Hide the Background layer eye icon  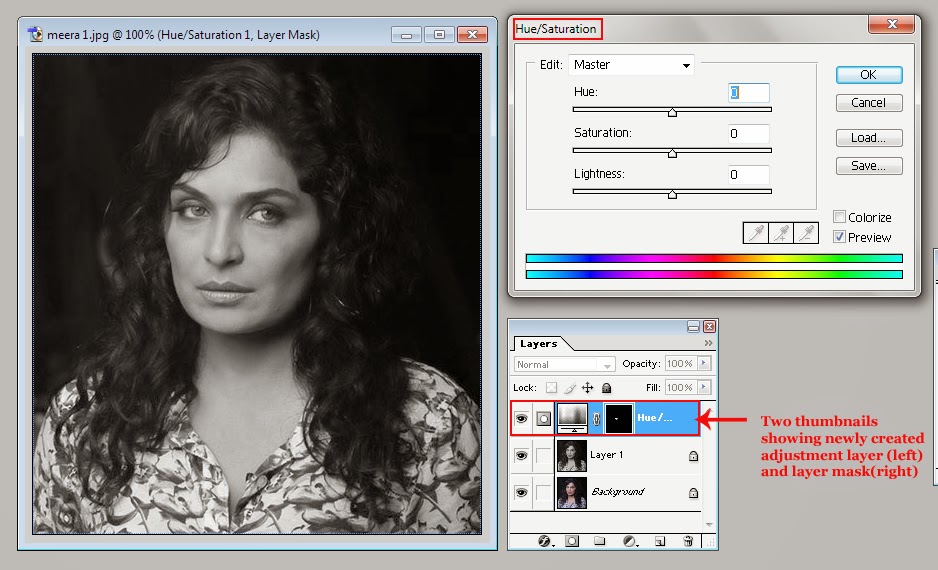pyautogui.click(x=522, y=493)
